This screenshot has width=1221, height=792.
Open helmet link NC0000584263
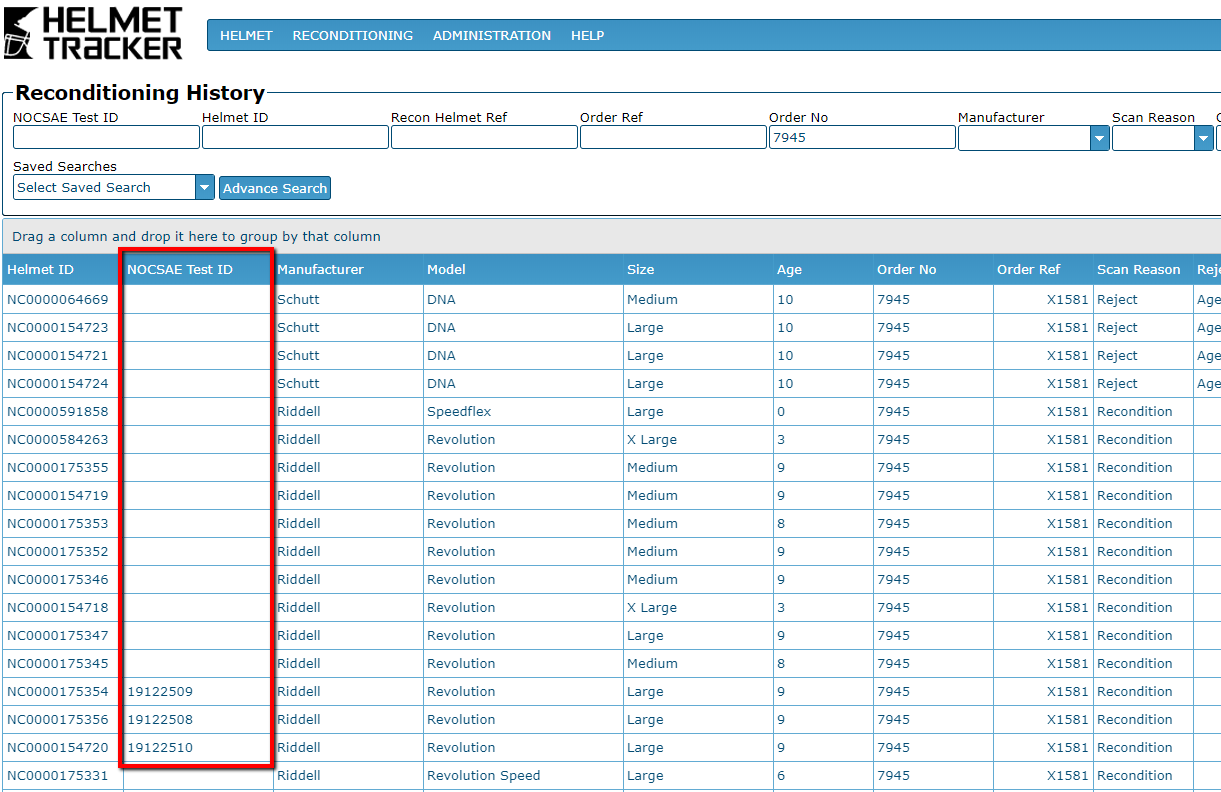tap(58, 439)
